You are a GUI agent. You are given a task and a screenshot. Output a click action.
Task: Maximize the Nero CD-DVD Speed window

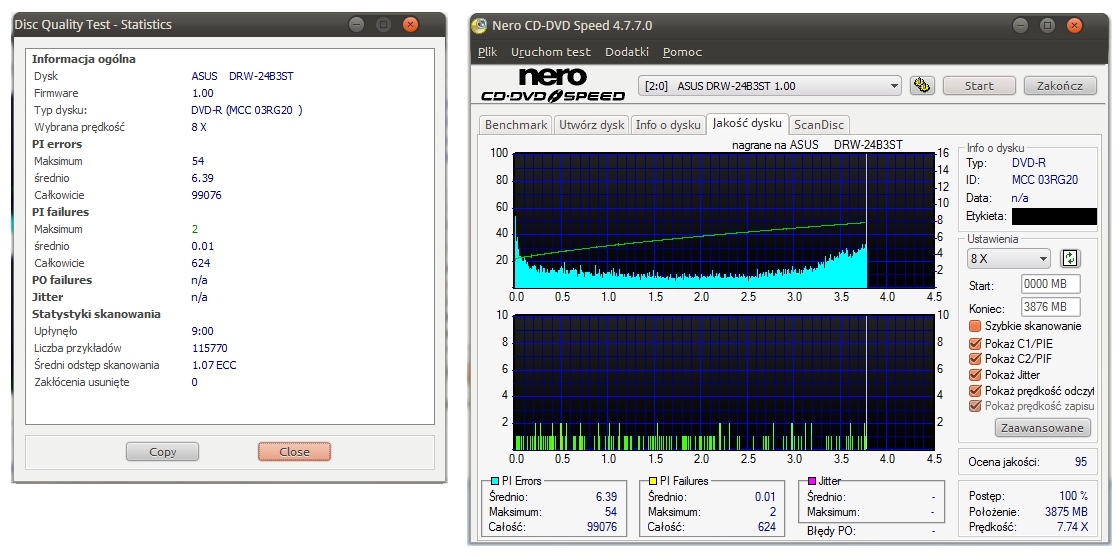click(1047, 26)
